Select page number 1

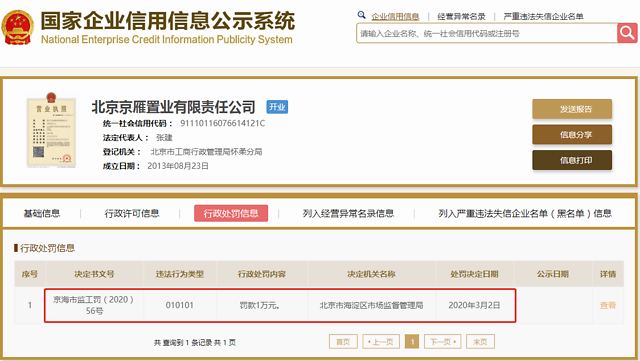point(412,342)
